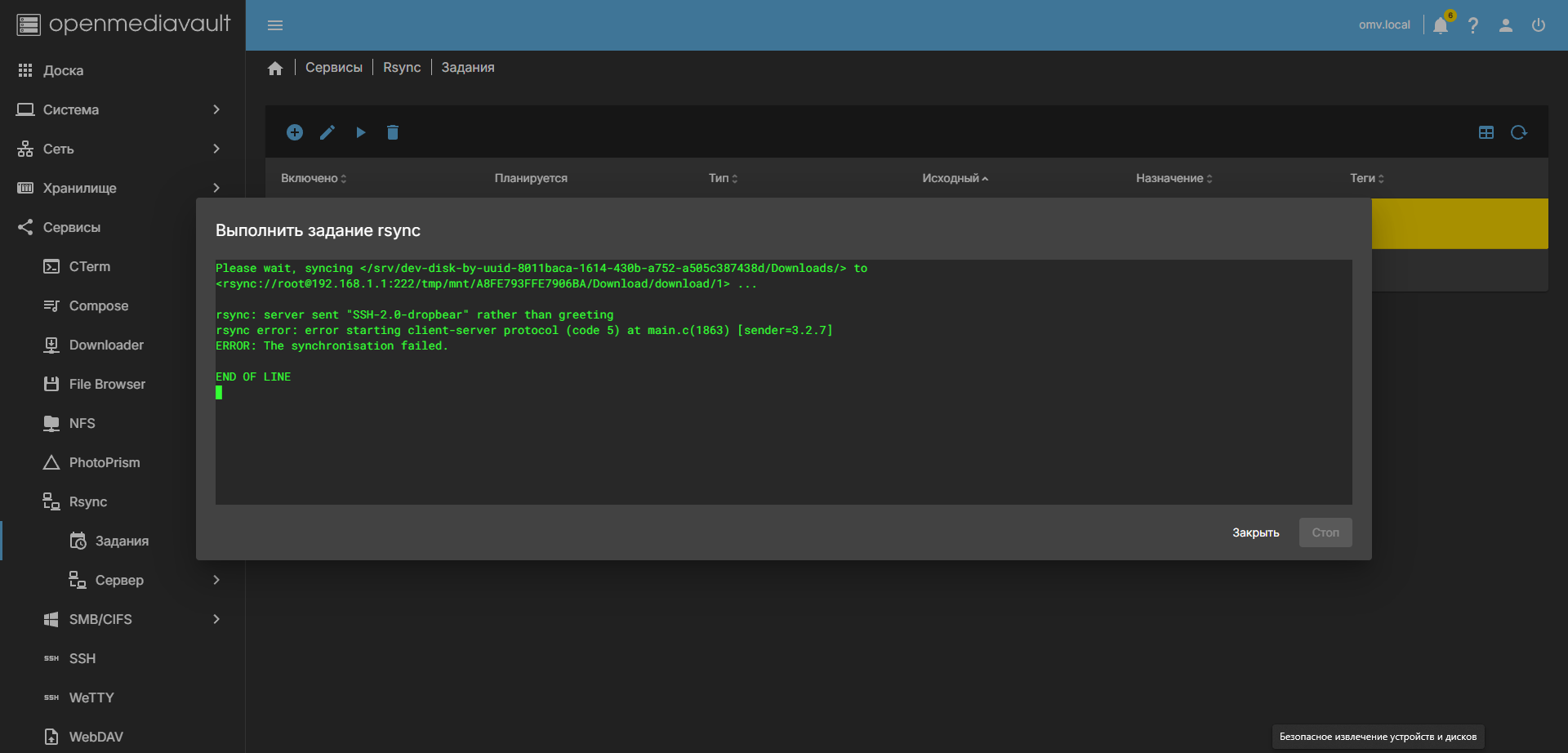Open the notifications bell

pyautogui.click(x=1441, y=25)
